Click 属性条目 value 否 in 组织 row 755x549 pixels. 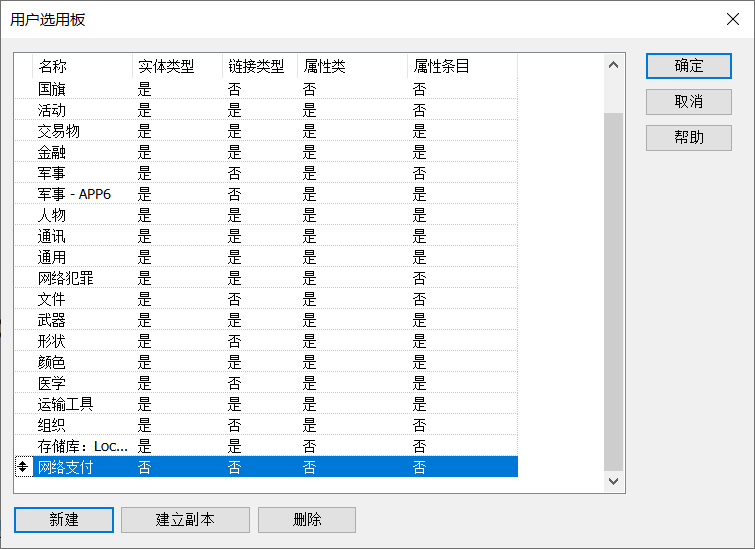pos(419,425)
